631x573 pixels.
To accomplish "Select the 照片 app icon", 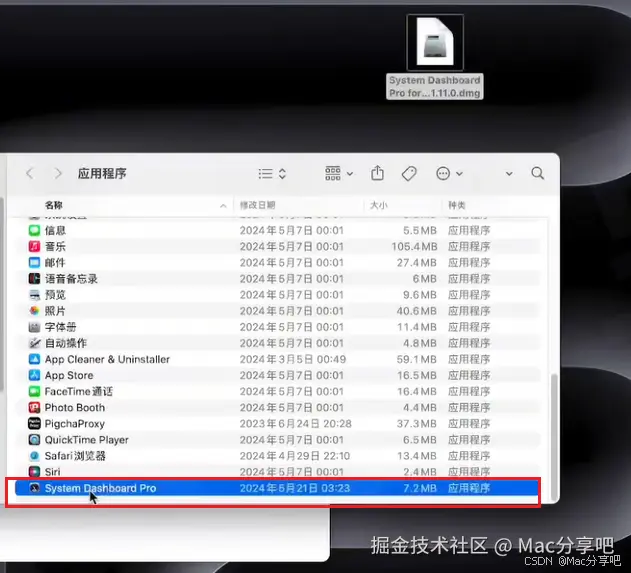I will pyautogui.click(x=35, y=311).
